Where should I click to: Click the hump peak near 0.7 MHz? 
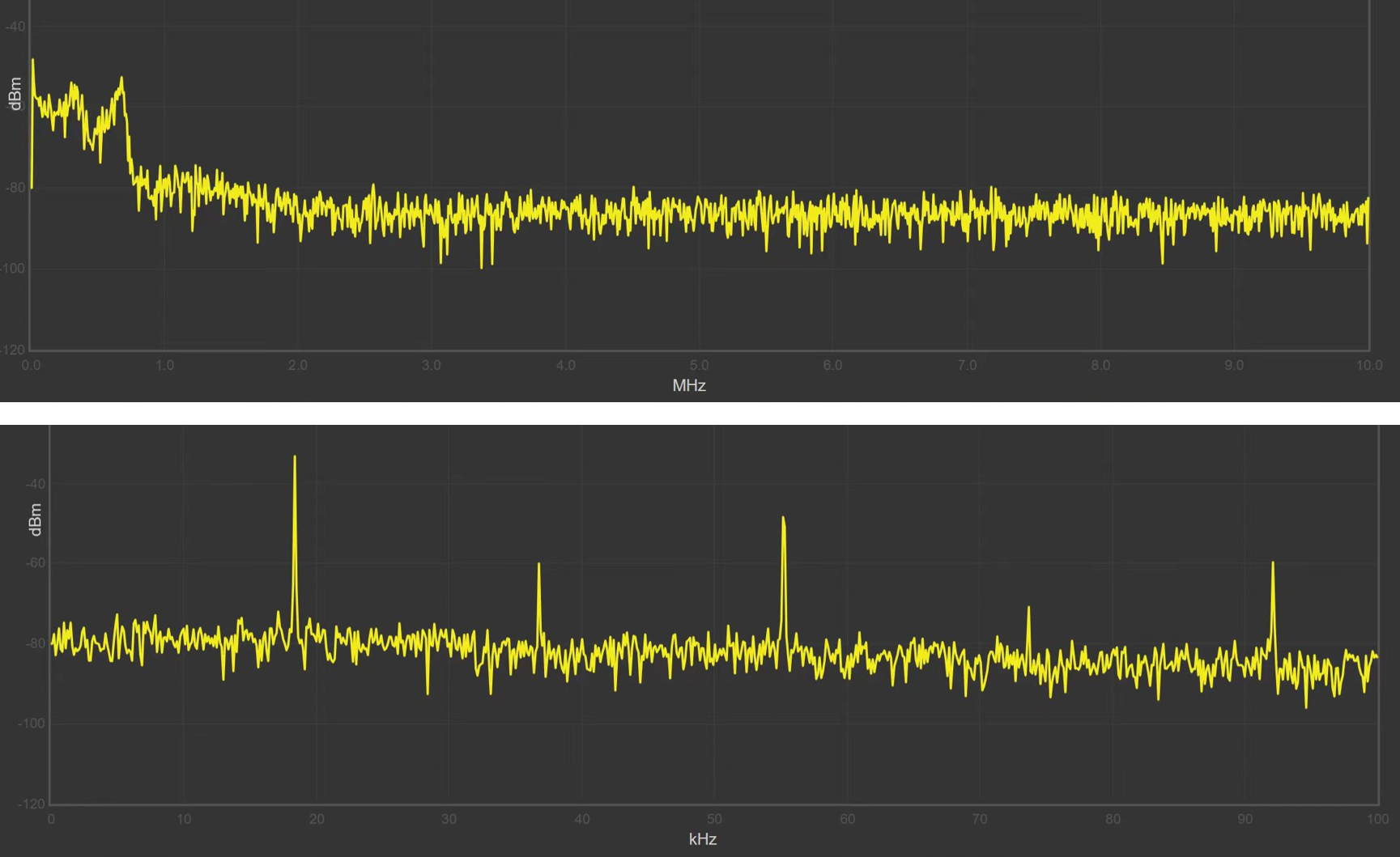[x=122, y=79]
